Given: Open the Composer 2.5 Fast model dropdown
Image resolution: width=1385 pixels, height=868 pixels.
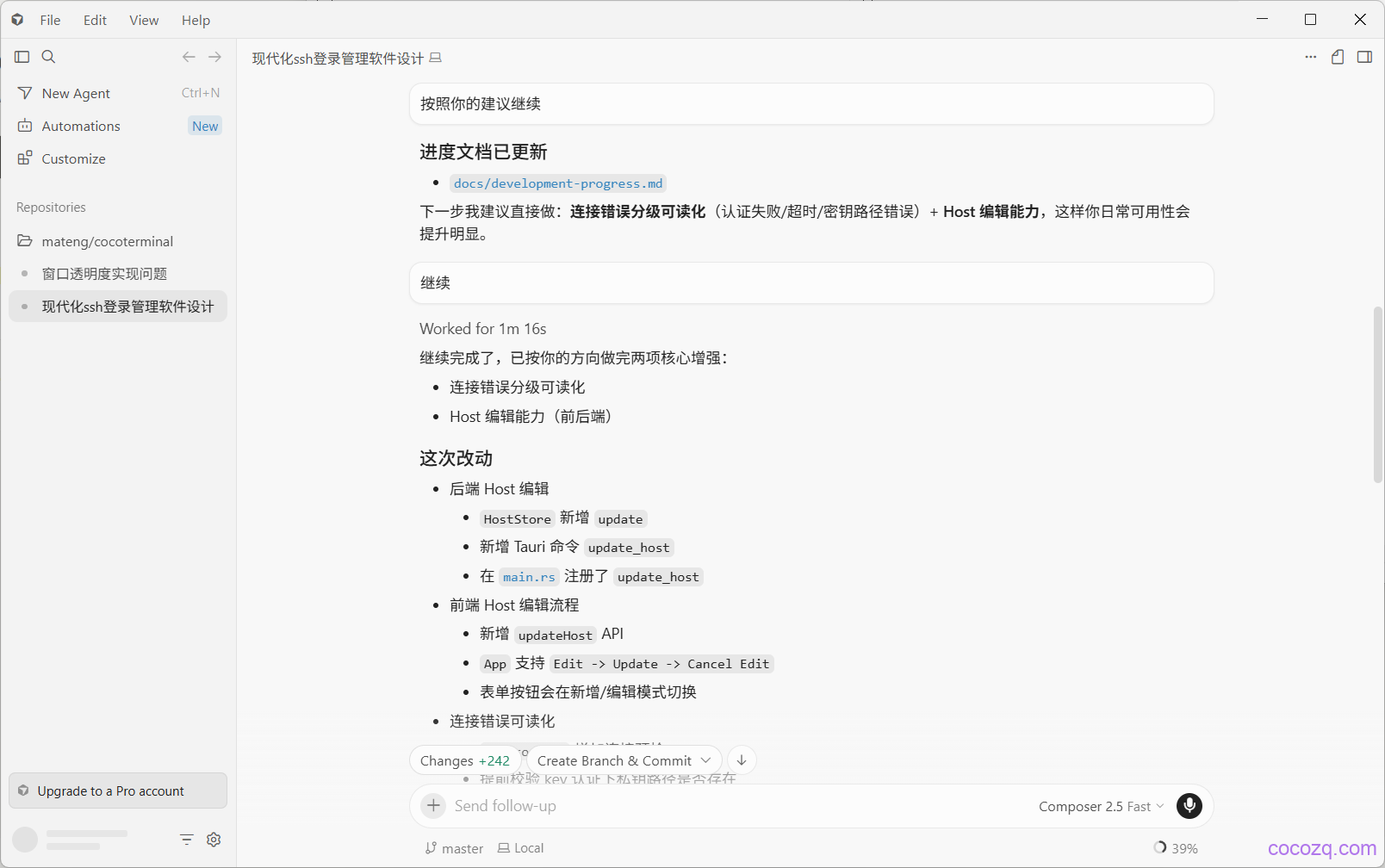Looking at the screenshot, I should 1101,806.
